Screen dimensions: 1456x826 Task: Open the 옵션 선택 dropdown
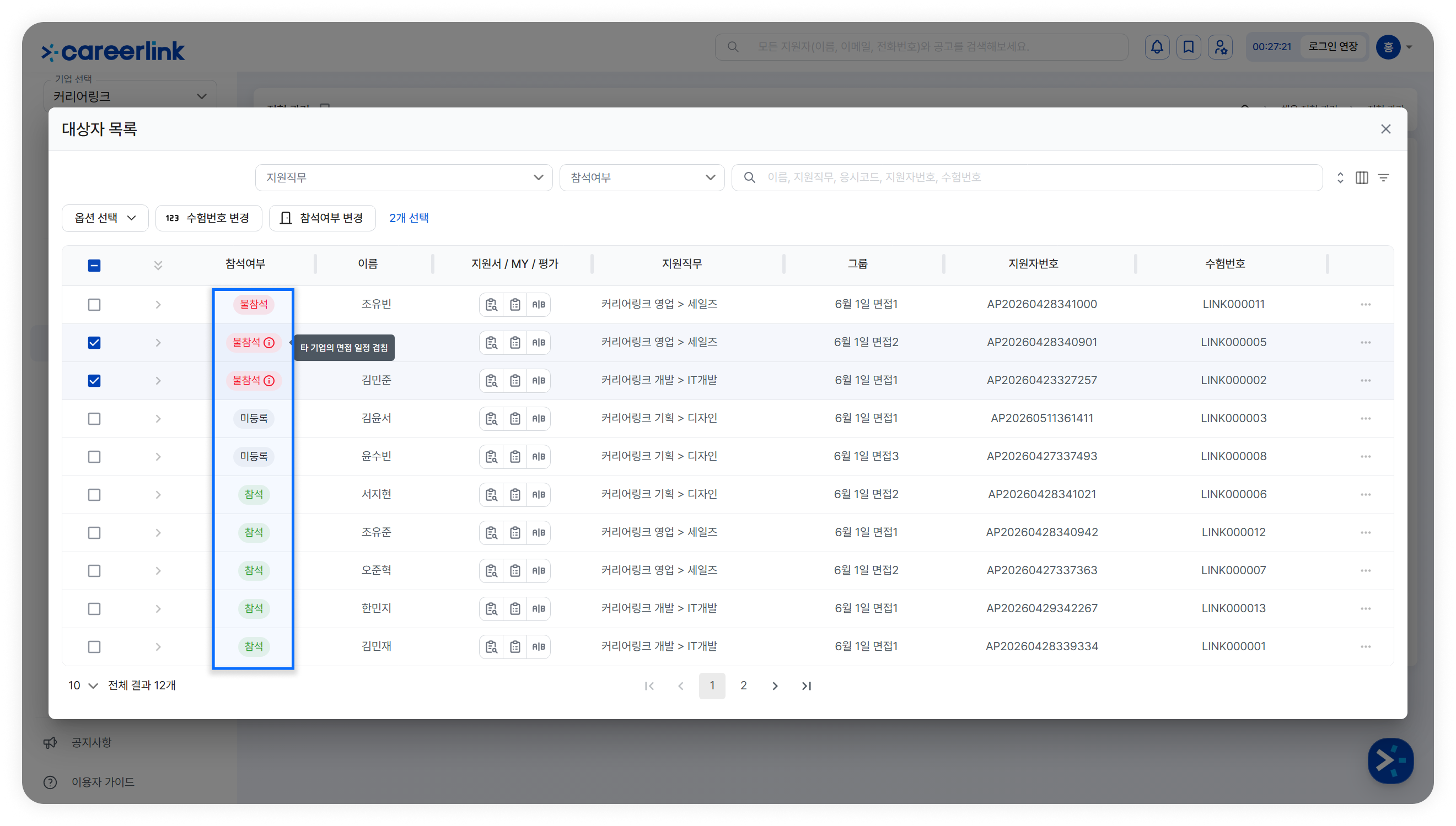pos(105,218)
